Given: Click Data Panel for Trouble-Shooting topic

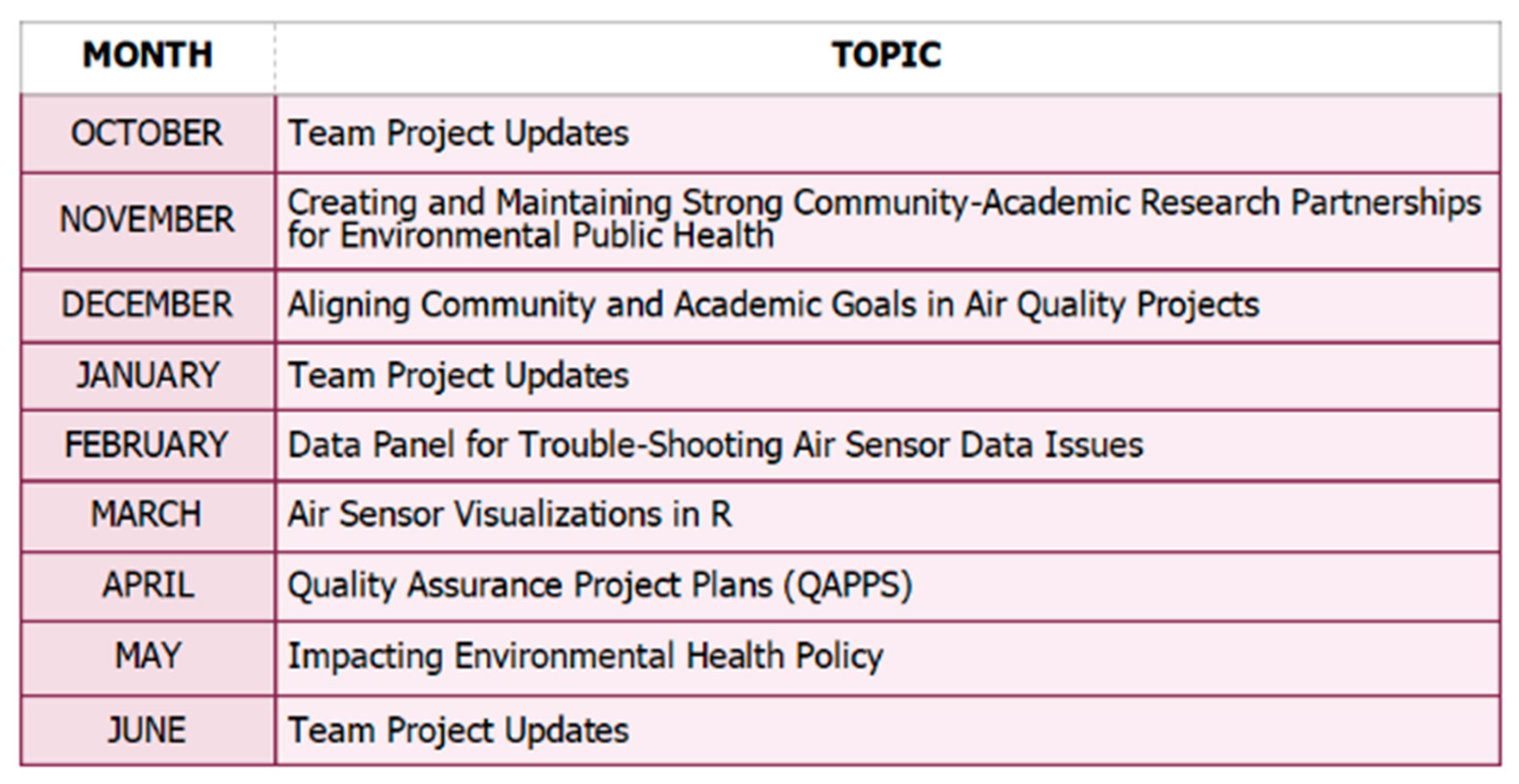Looking at the screenshot, I should [x=715, y=445].
